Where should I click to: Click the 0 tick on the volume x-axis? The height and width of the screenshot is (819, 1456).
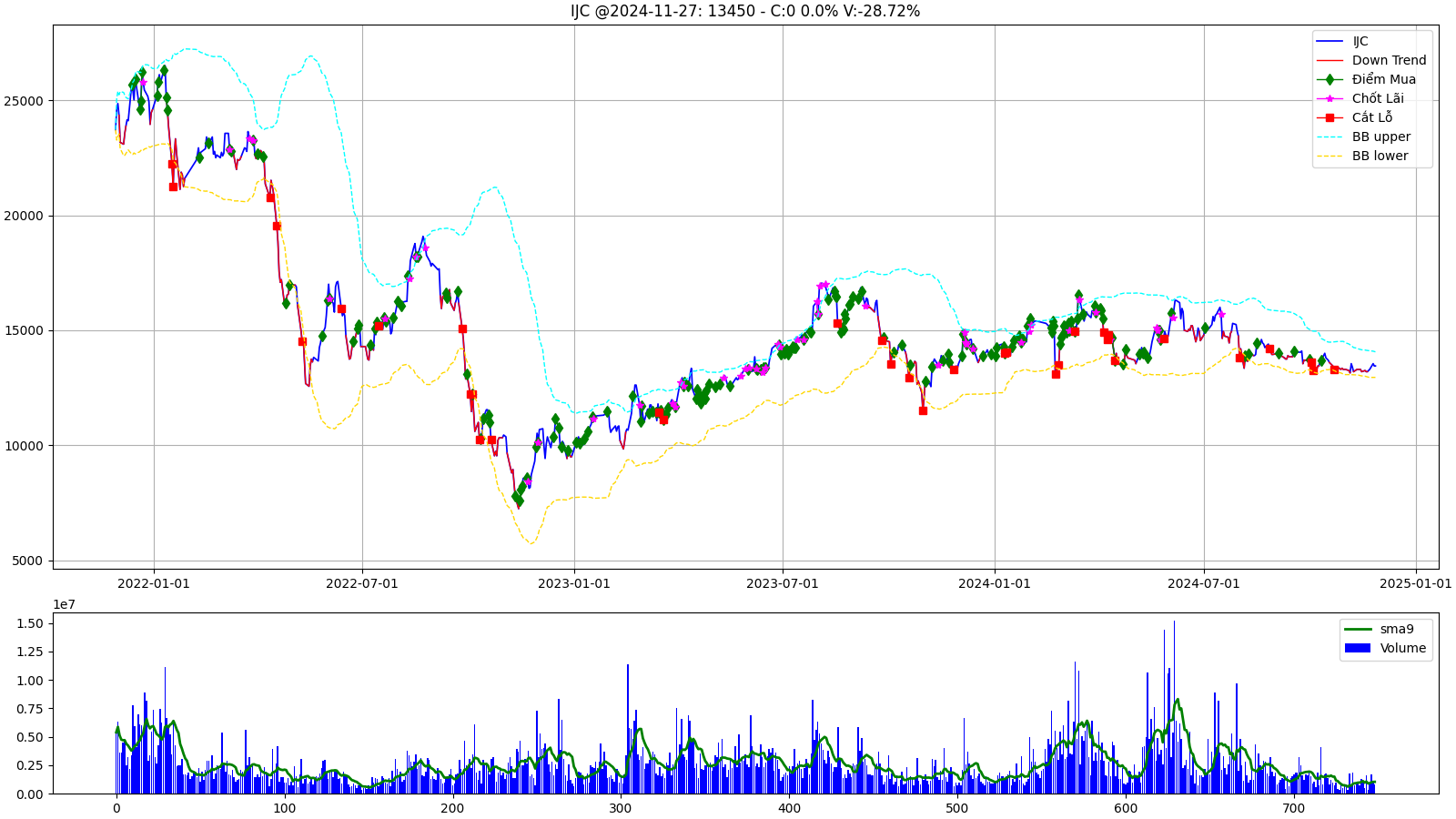click(116, 808)
